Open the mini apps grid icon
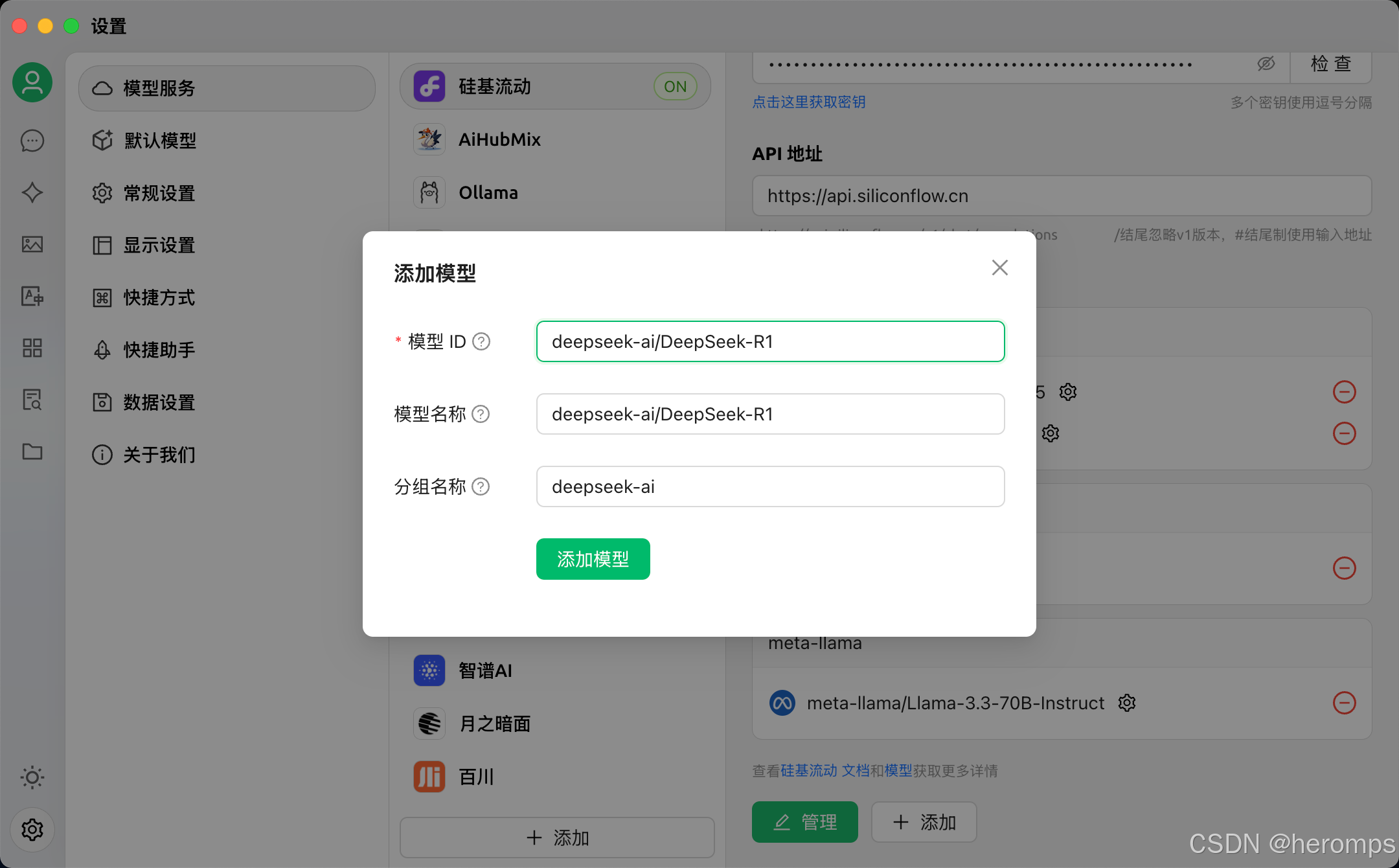The image size is (1399, 868). point(32,348)
